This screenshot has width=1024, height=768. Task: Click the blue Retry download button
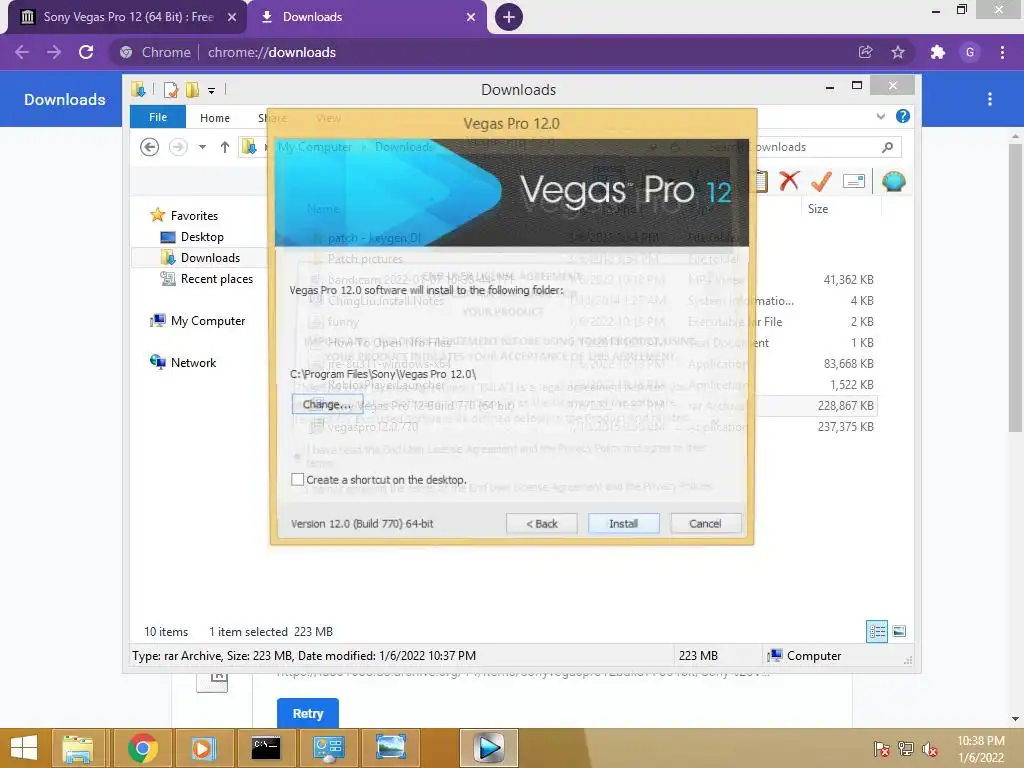(308, 712)
